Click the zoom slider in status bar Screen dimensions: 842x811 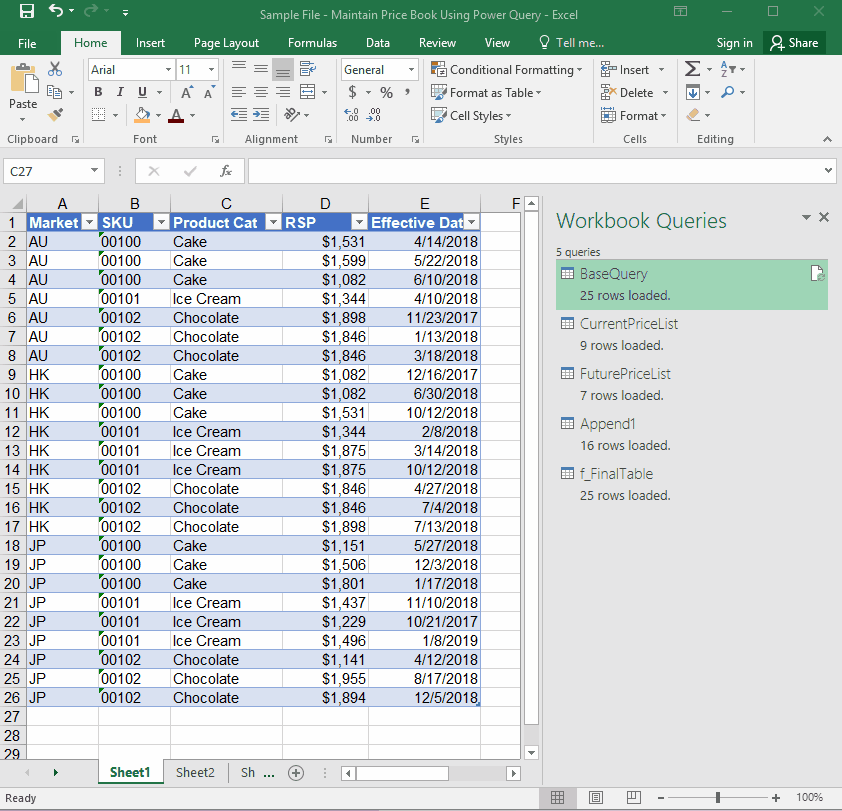(718, 798)
